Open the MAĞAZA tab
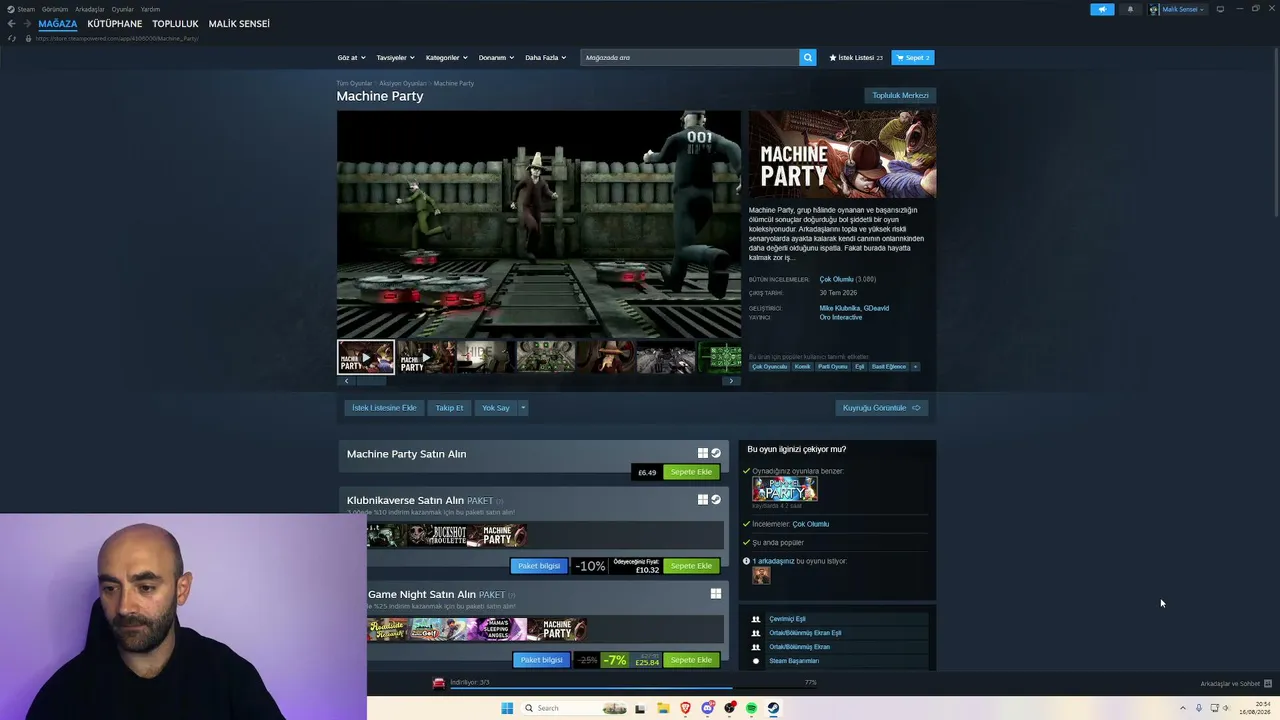This screenshot has height=720, width=1280. (x=57, y=24)
